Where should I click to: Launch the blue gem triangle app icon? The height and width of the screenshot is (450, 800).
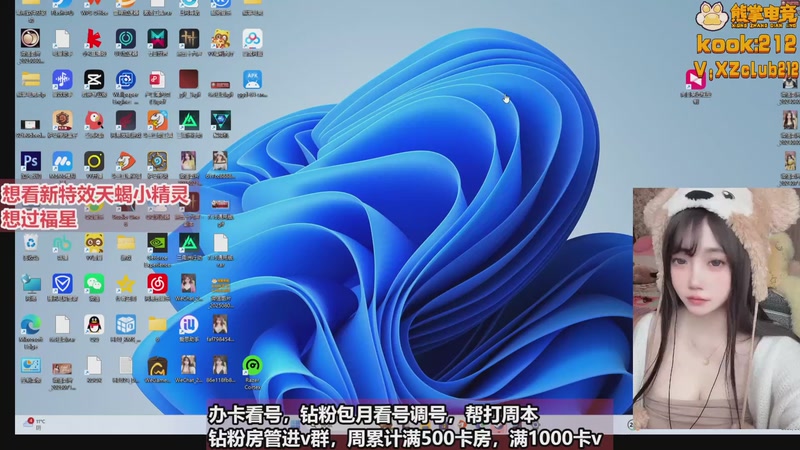tap(220, 121)
